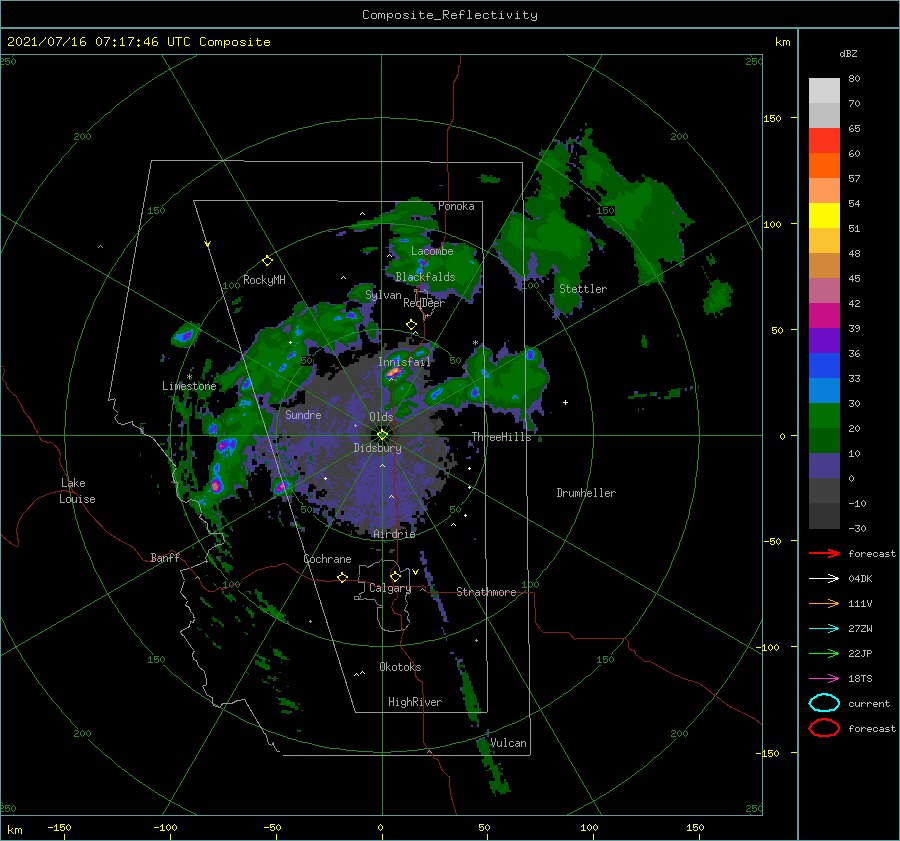Click the red forecast arrow in legend
The width and height of the screenshot is (900, 841).
pyautogui.click(x=824, y=553)
